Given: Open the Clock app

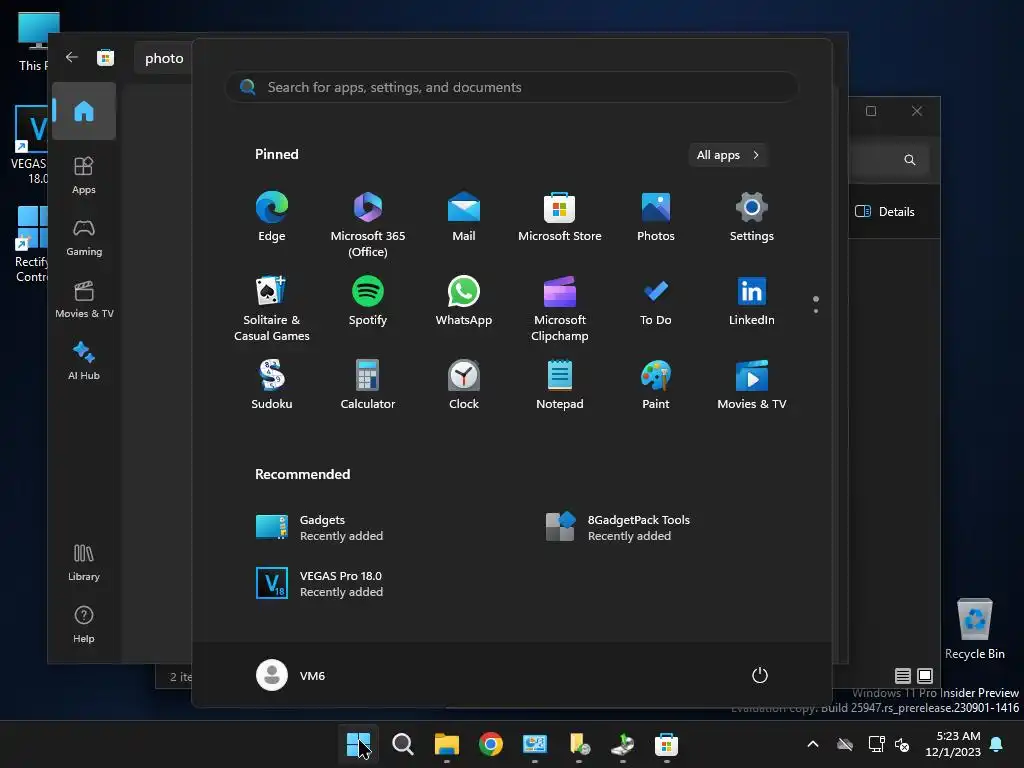Looking at the screenshot, I should (464, 385).
